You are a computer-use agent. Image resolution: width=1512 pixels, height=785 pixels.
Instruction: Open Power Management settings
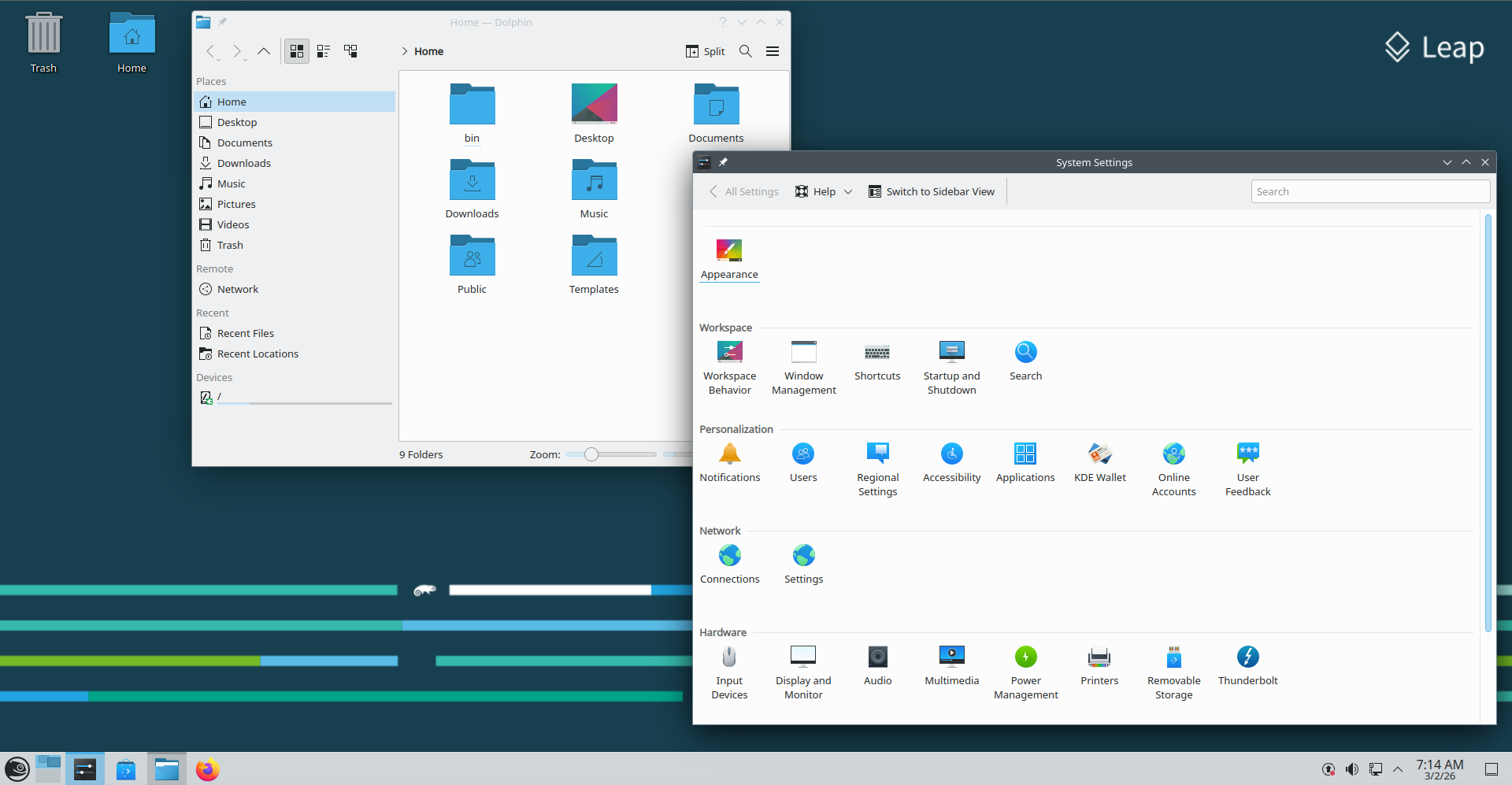[x=1025, y=657]
